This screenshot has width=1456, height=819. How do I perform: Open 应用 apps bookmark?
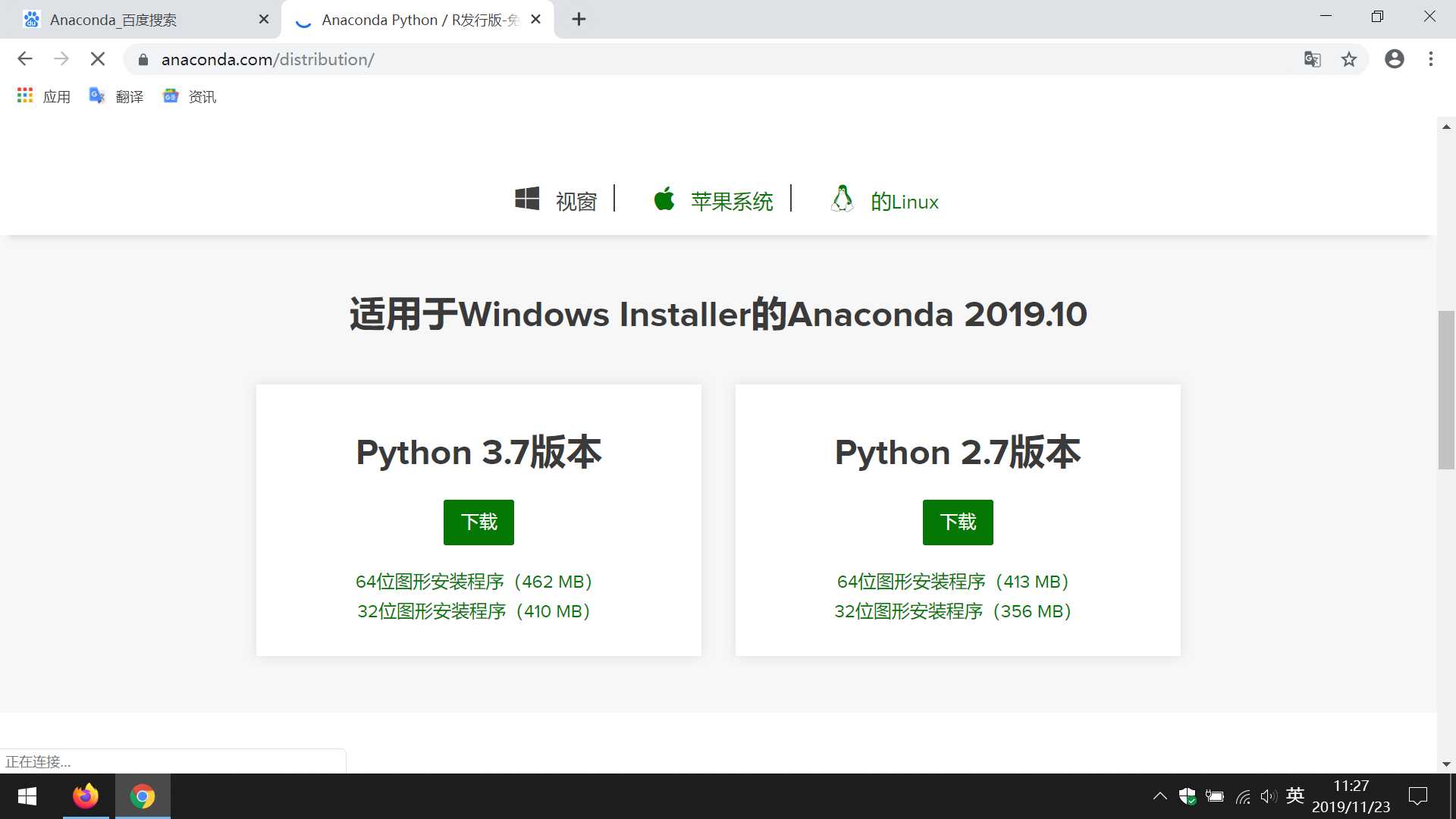(x=44, y=96)
